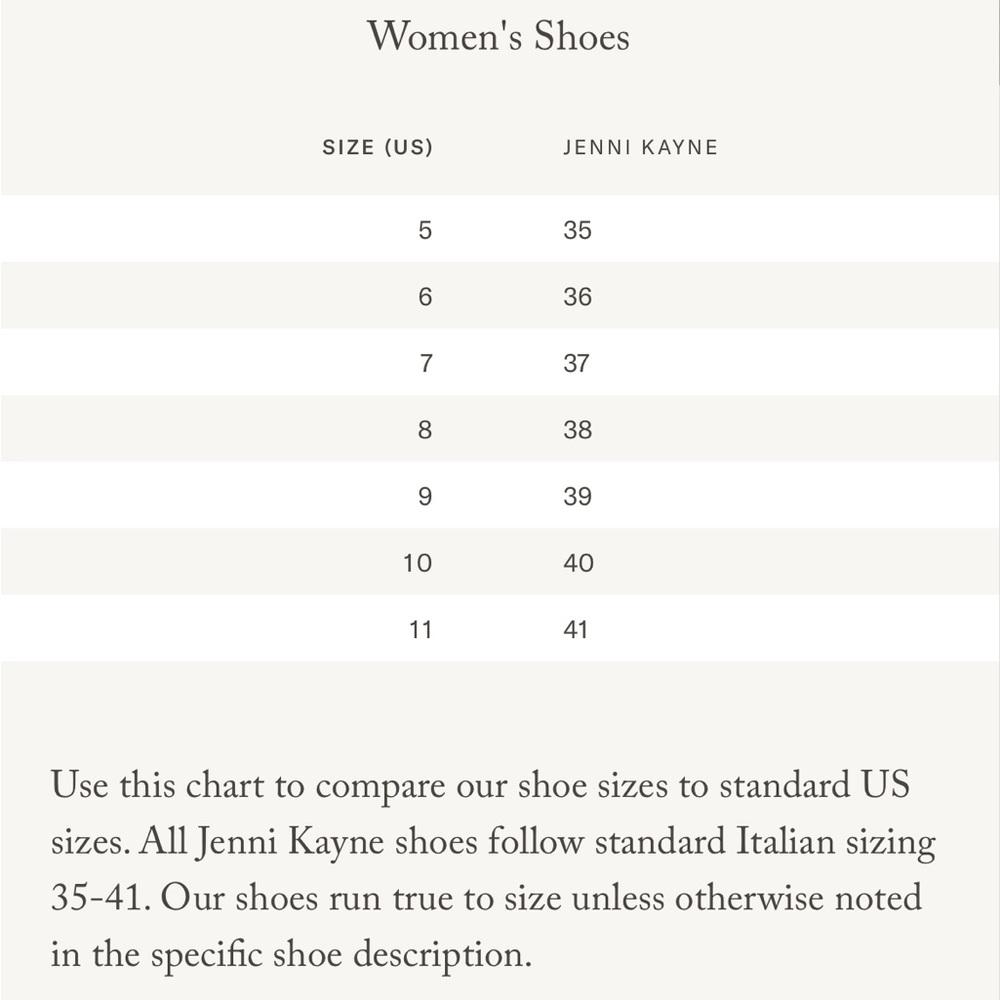Click the Jenni Kayne size 41 cell
The height and width of the screenshot is (1000, 1000).
click(576, 629)
